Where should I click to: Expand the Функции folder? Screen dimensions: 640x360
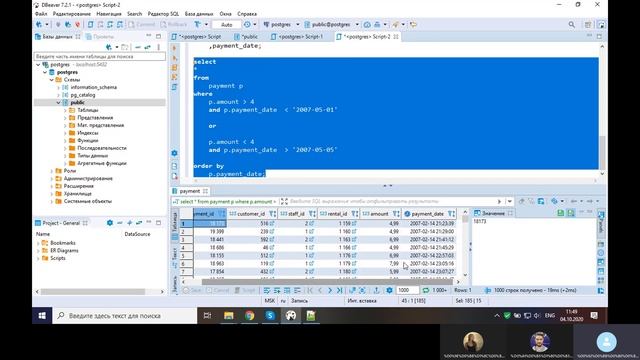(x=65, y=140)
